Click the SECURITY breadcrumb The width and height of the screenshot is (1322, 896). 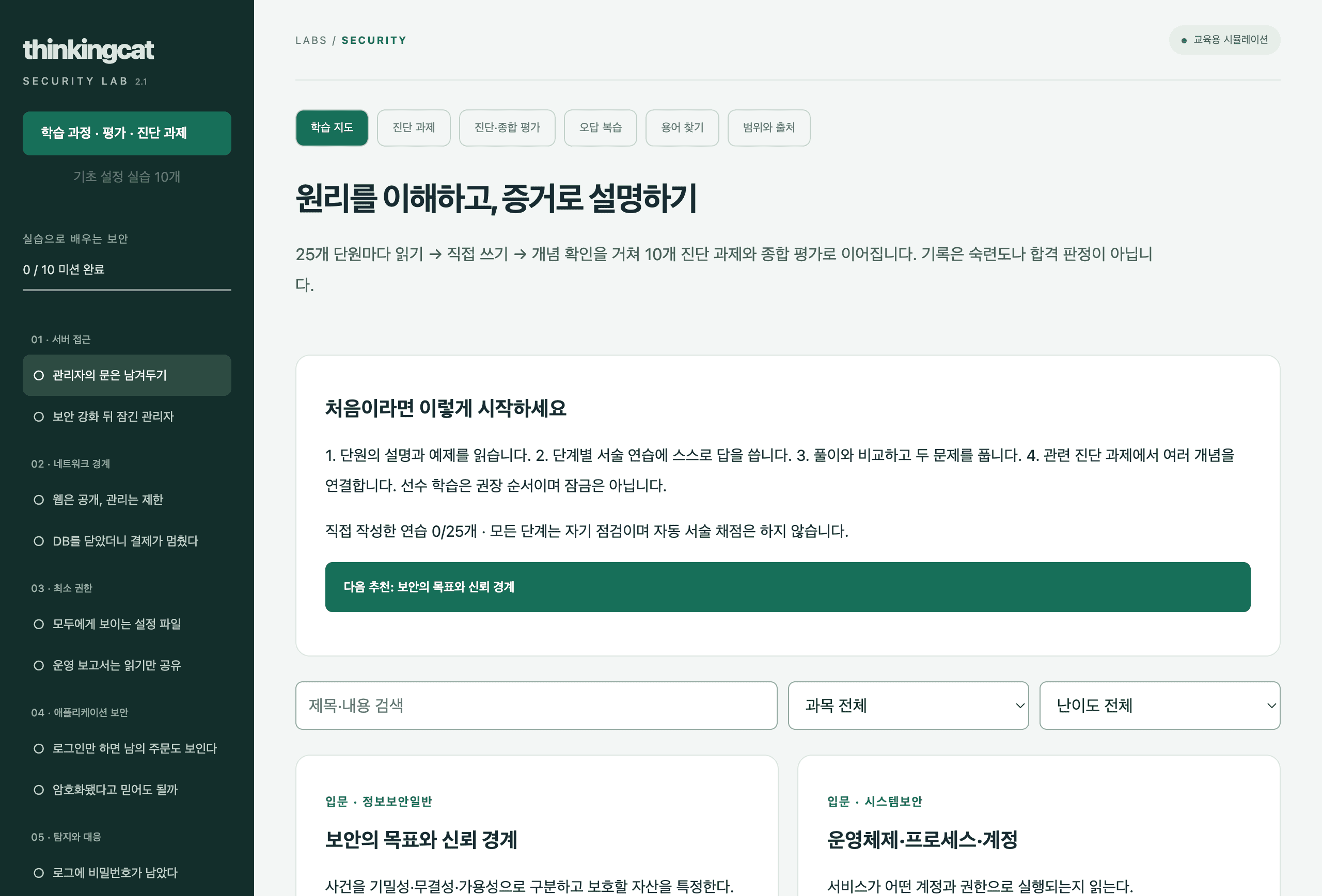[x=374, y=40]
